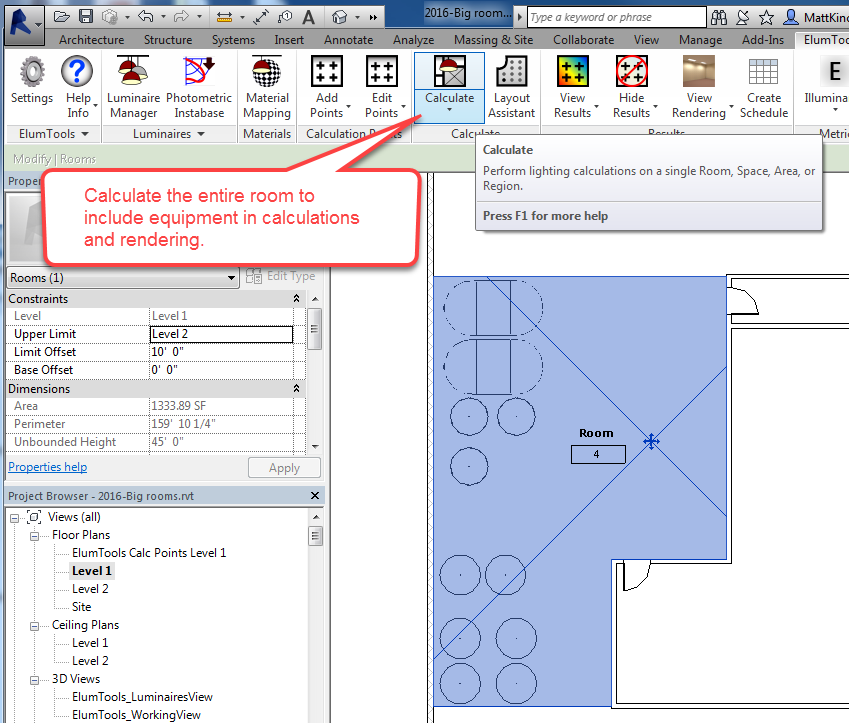Select the Layout Assistant icon

[x=511, y=87]
